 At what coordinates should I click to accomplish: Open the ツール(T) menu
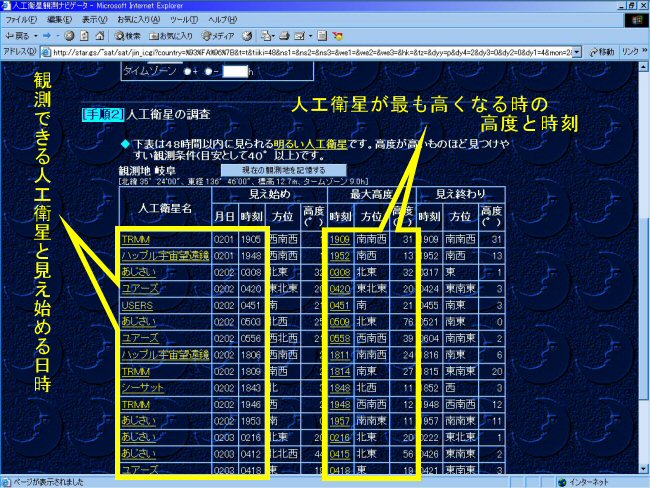coord(184,19)
